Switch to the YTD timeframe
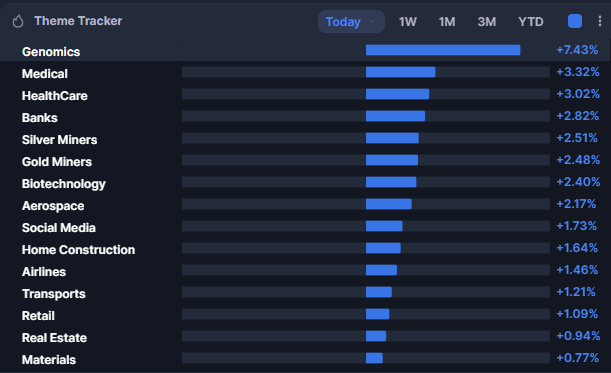The image size is (611, 373). click(531, 22)
